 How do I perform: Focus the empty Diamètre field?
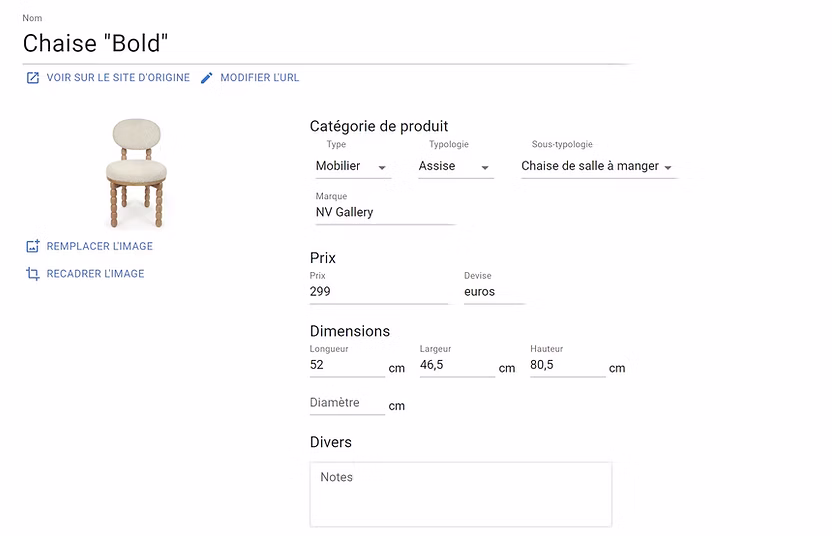[x=346, y=404]
